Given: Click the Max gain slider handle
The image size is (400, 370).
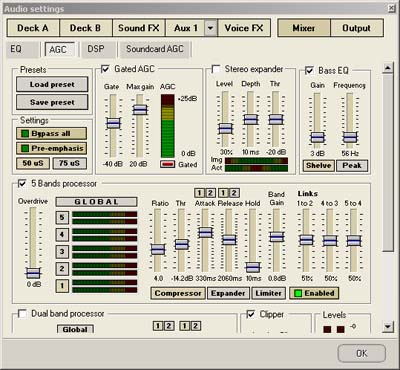Looking at the screenshot, I should pyautogui.click(x=140, y=110).
